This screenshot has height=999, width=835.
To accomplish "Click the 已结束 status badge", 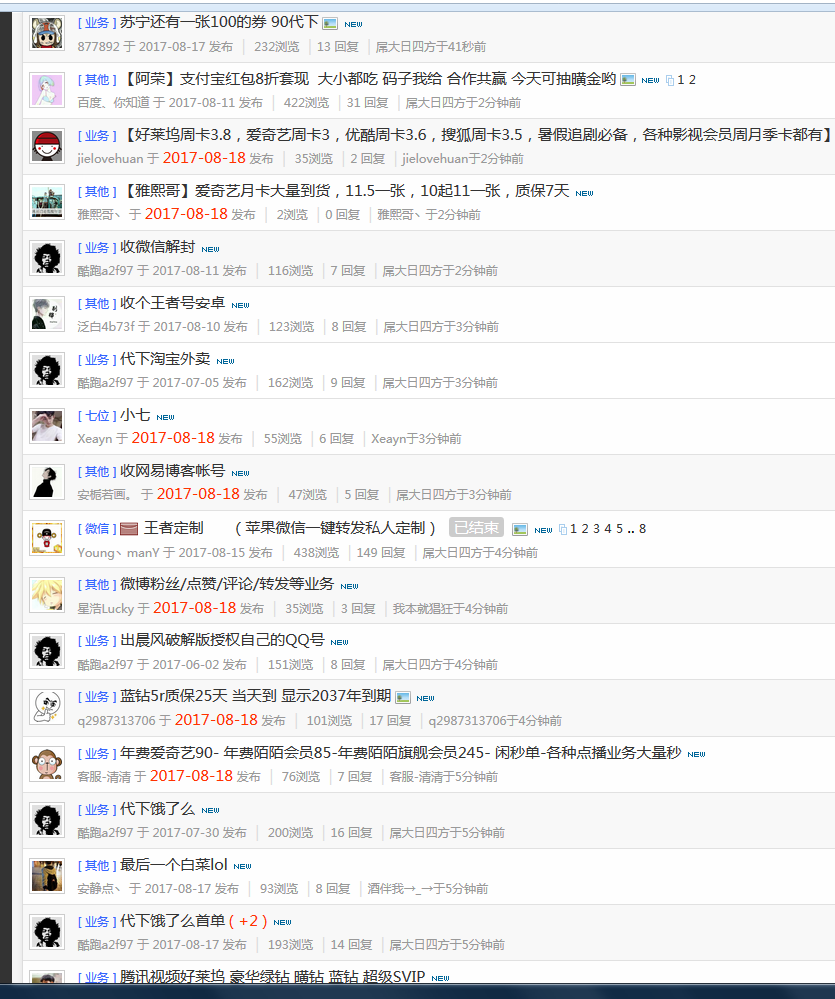I will pos(476,528).
